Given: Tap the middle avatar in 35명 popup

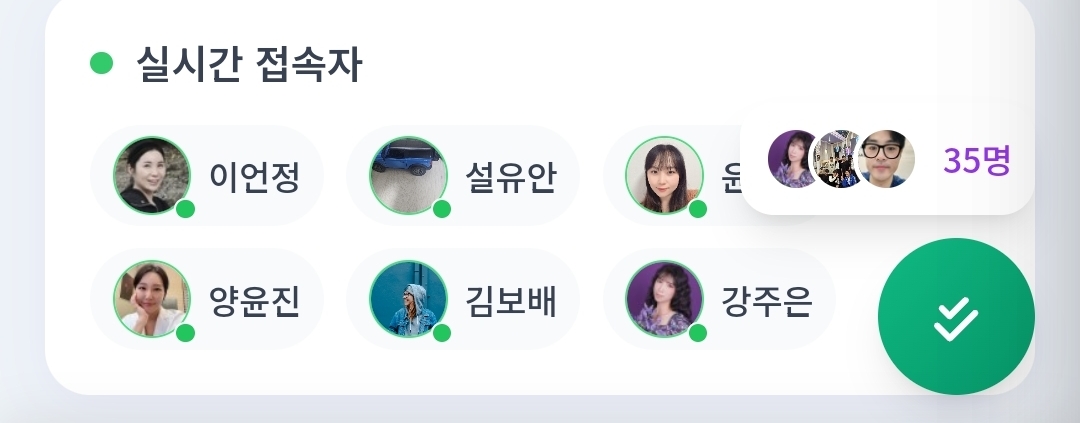Looking at the screenshot, I should [x=840, y=159].
